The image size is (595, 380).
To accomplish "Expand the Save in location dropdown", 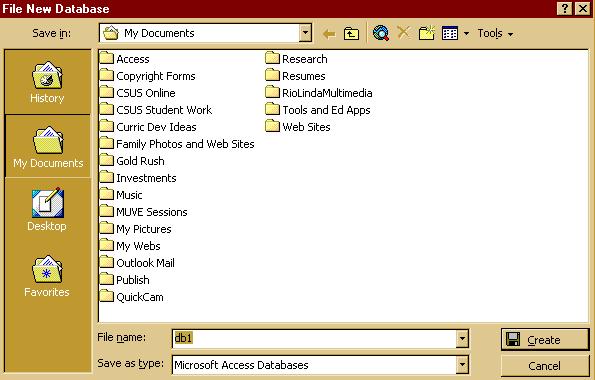I will pyautogui.click(x=305, y=33).
